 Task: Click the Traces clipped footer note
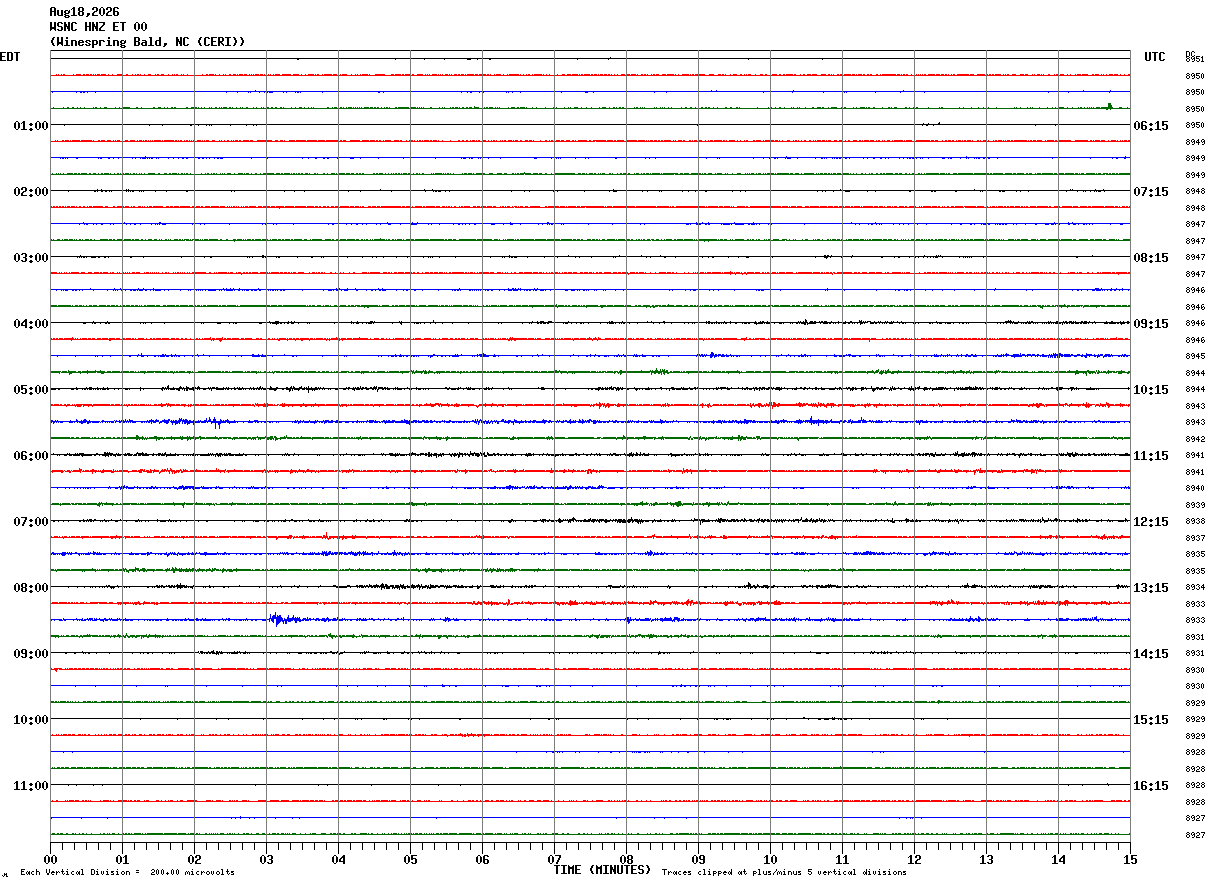tap(784, 873)
